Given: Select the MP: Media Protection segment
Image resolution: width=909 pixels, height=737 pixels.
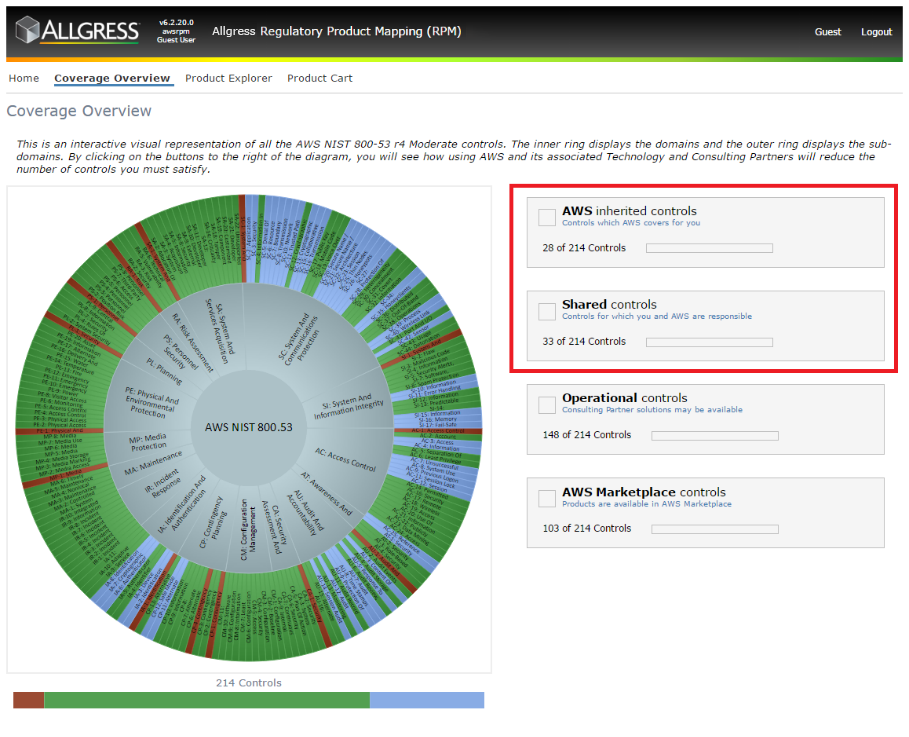Looking at the screenshot, I should (x=148, y=442).
